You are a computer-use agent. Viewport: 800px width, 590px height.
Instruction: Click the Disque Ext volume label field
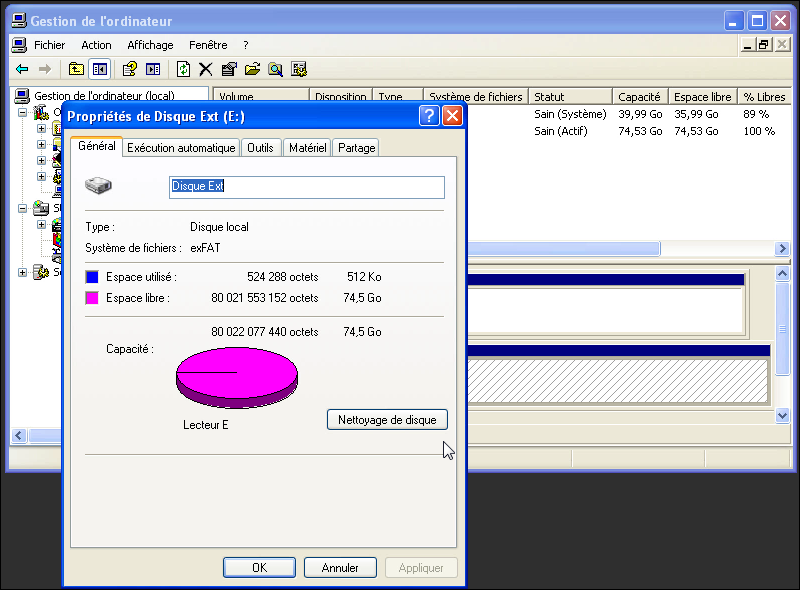click(307, 187)
